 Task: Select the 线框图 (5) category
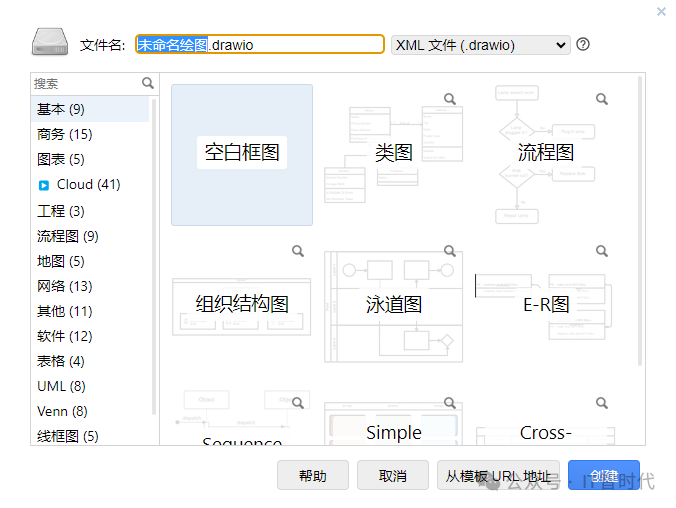coord(91,436)
